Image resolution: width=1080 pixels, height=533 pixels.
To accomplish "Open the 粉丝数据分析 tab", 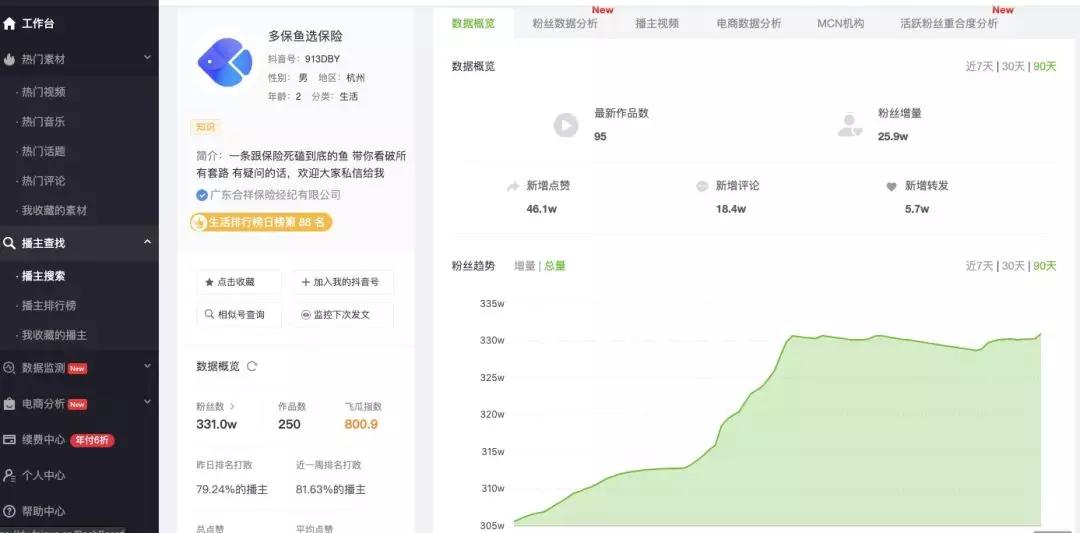I will coord(565,23).
